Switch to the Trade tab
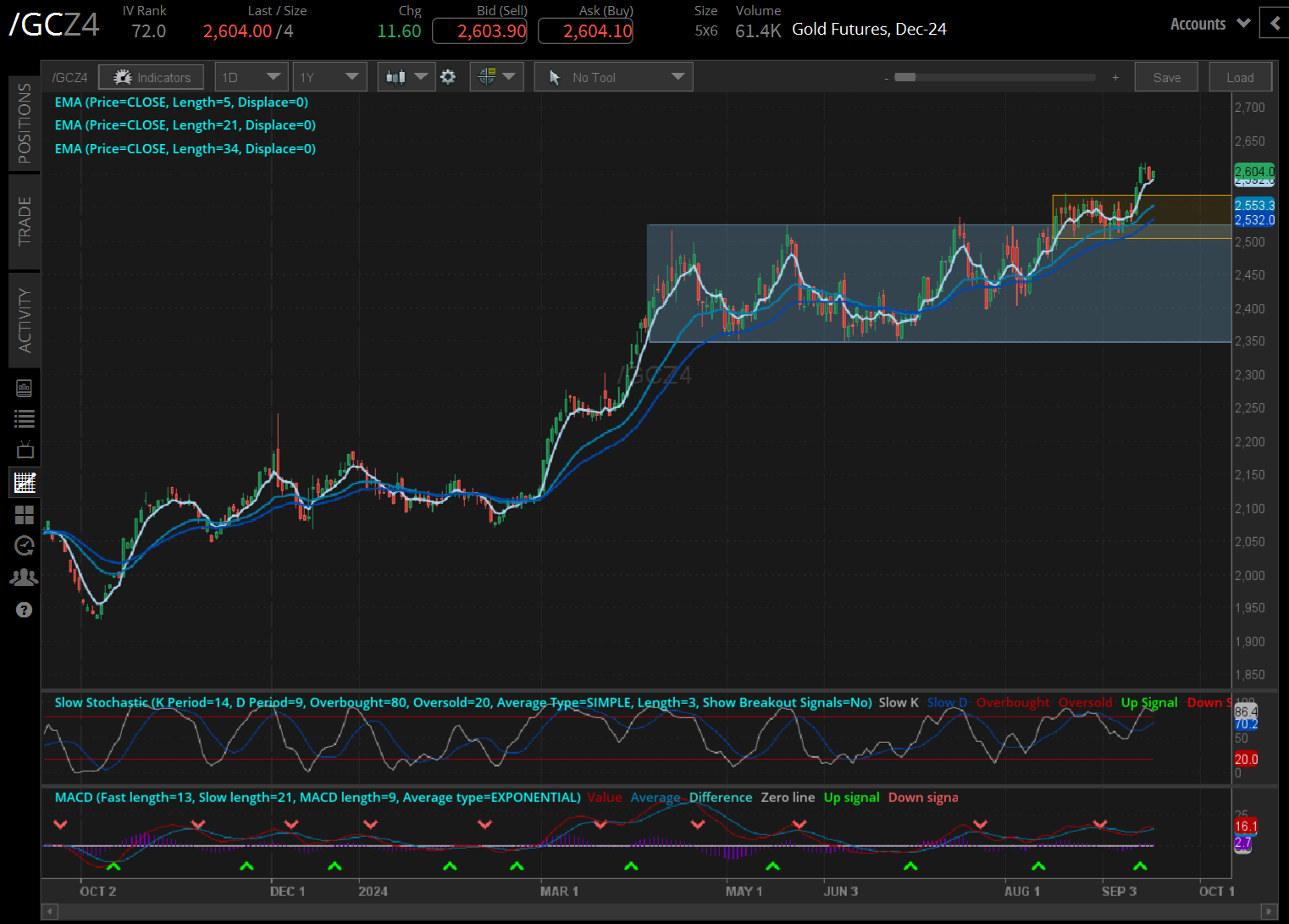The width and height of the screenshot is (1289, 924). (25, 221)
